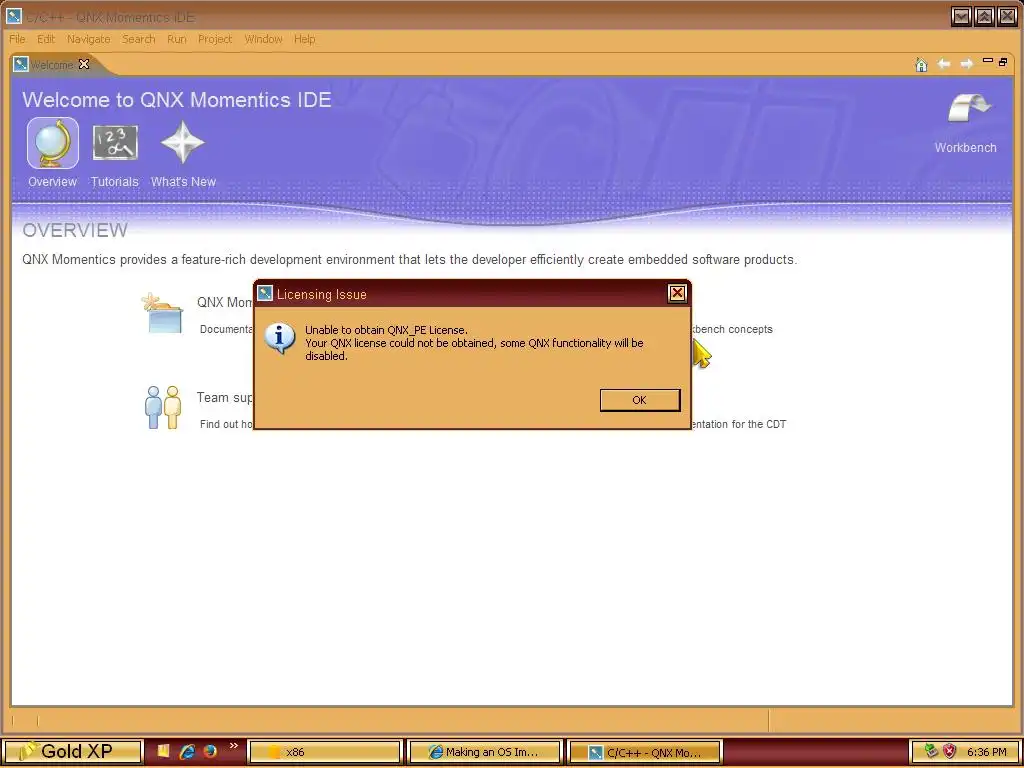The width and height of the screenshot is (1024, 768).
Task: Click the safely remove hardware tray icon
Action: point(931,751)
